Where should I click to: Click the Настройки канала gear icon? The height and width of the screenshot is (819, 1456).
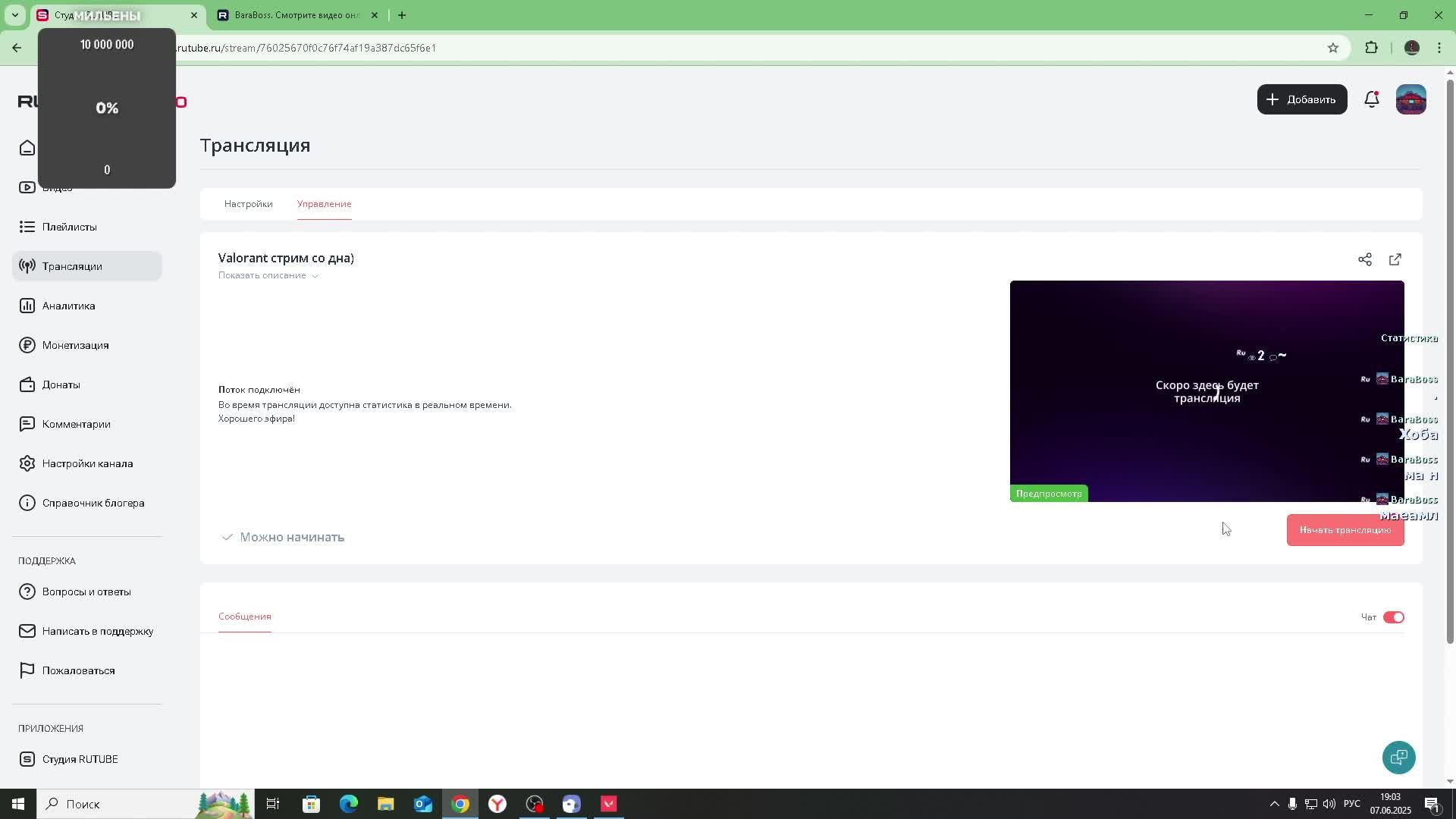(27, 463)
